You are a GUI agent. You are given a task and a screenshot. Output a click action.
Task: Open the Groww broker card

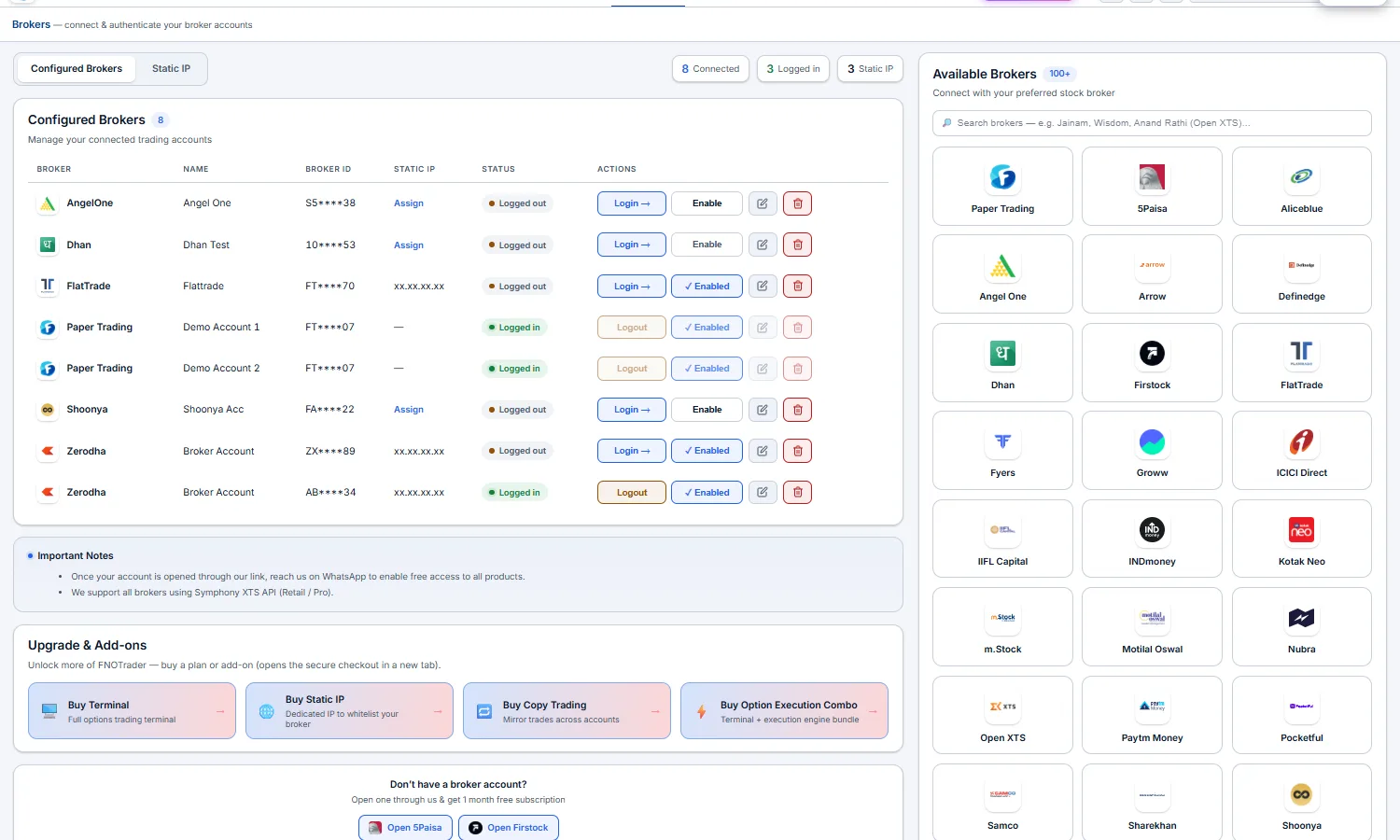click(x=1152, y=451)
